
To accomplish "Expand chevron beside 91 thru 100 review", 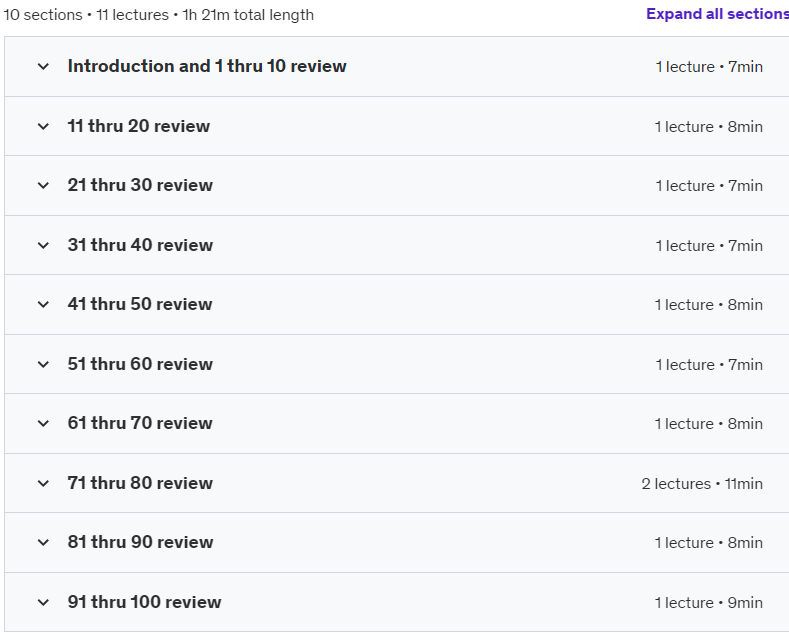I will [43, 602].
